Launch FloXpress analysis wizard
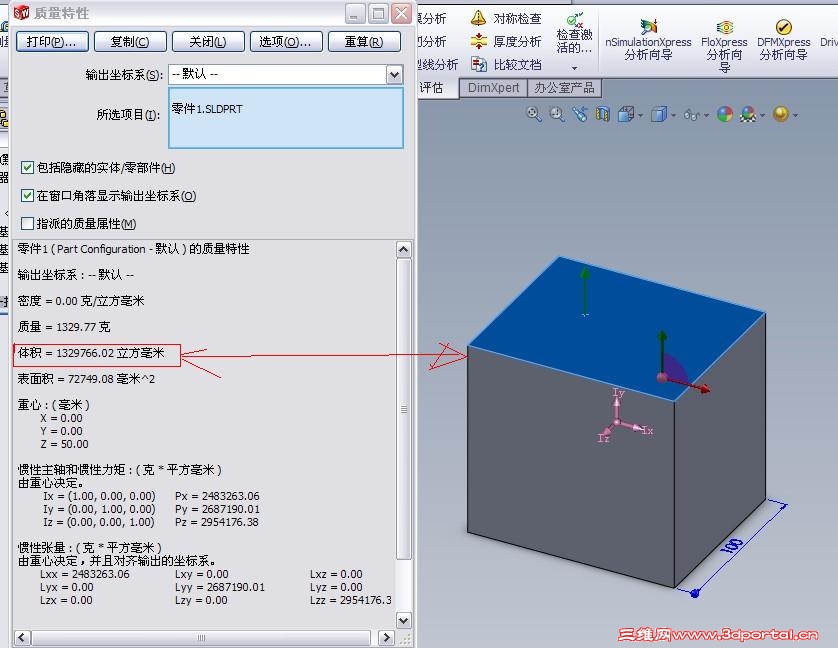This screenshot has width=838, height=648. click(x=724, y=45)
